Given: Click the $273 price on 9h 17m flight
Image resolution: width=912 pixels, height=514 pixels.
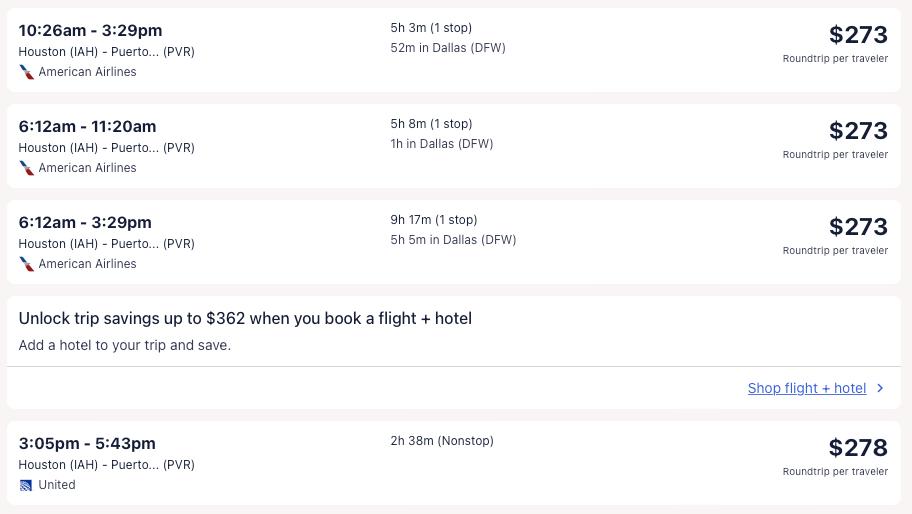Looking at the screenshot, I should pyautogui.click(x=857, y=227).
